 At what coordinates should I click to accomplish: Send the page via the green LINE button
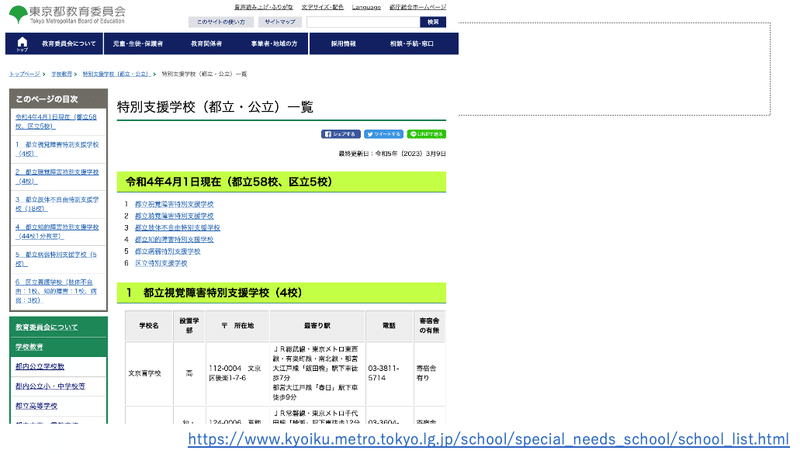(427, 134)
